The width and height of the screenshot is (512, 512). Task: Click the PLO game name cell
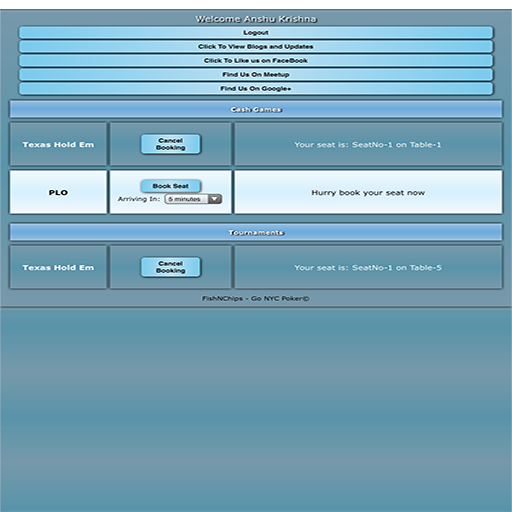[58, 192]
